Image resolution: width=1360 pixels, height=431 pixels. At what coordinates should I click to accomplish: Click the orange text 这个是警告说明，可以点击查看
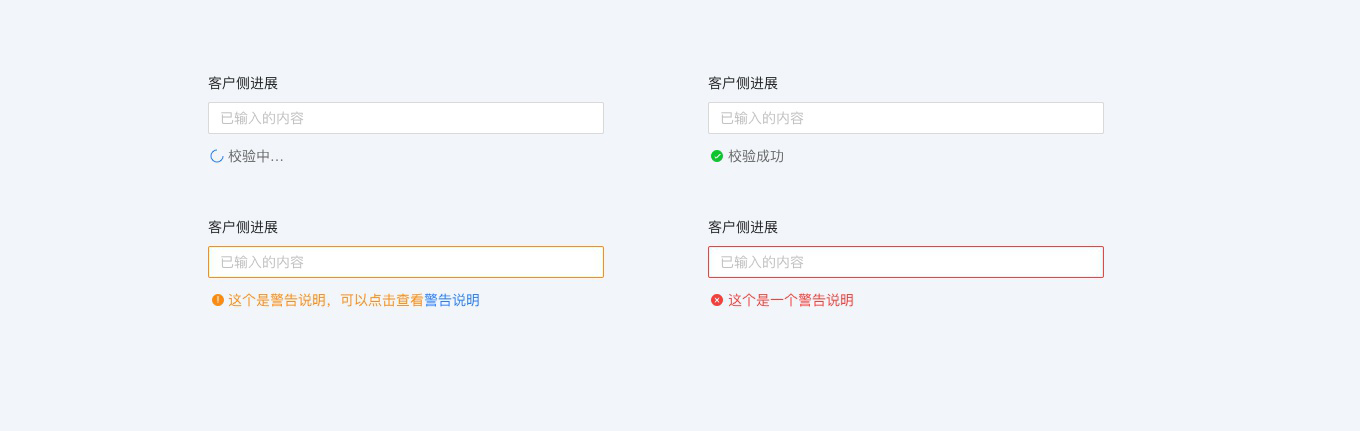(326, 300)
